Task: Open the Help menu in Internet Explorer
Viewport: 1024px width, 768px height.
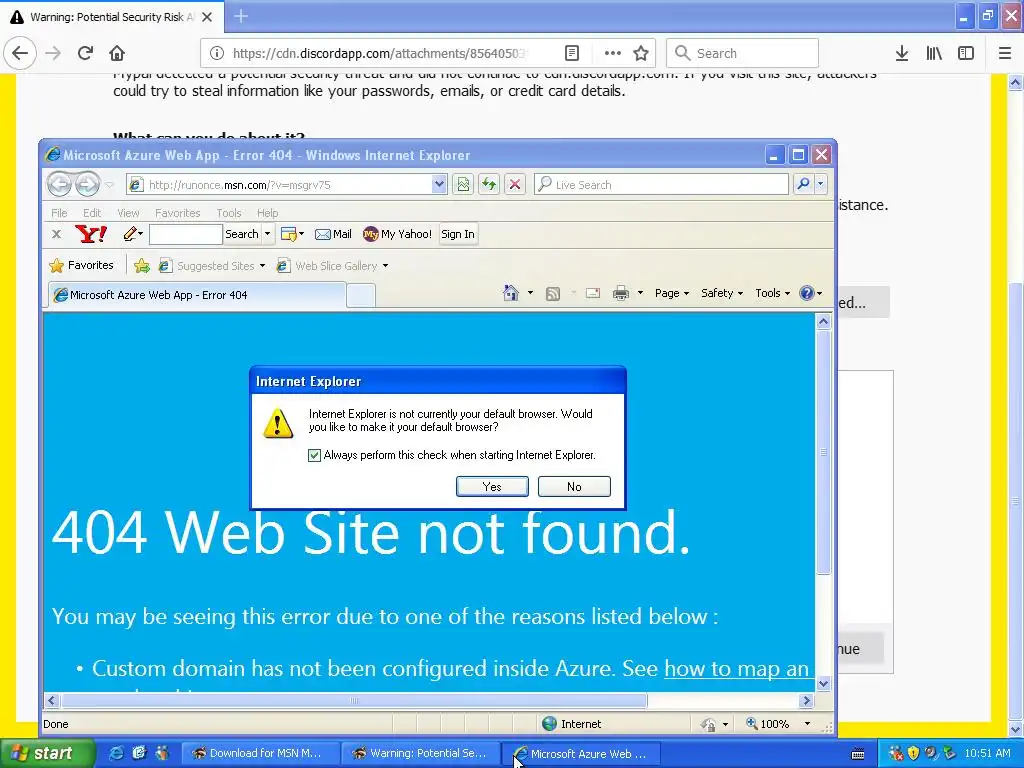Action: [x=267, y=213]
